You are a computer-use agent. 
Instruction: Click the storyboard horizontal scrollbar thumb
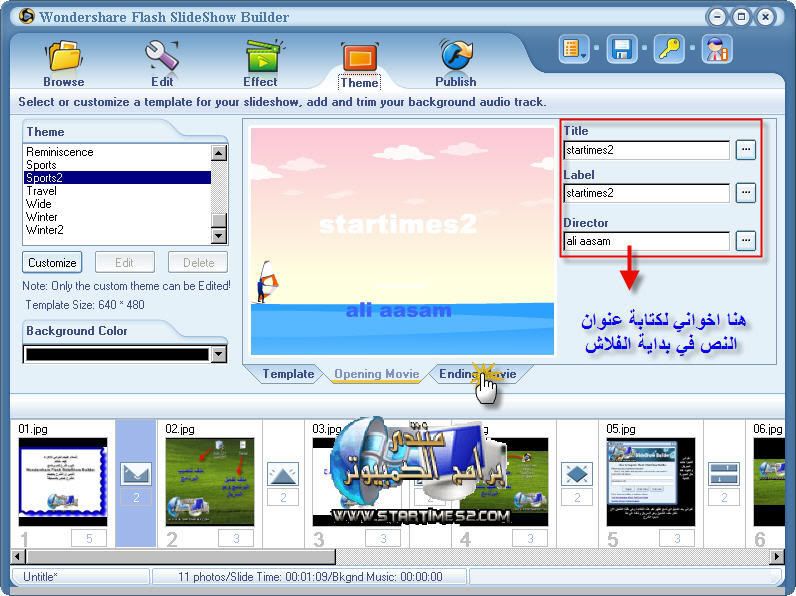[x=180, y=556]
